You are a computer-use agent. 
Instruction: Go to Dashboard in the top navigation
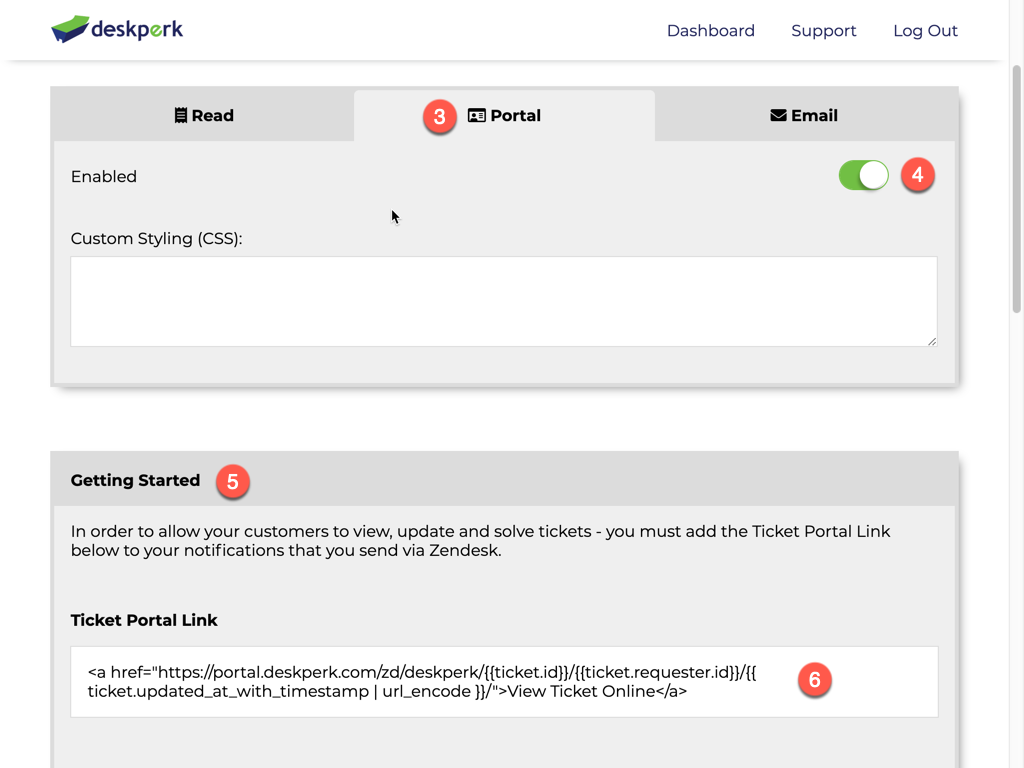pyautogui.click(x=710, y=31)
